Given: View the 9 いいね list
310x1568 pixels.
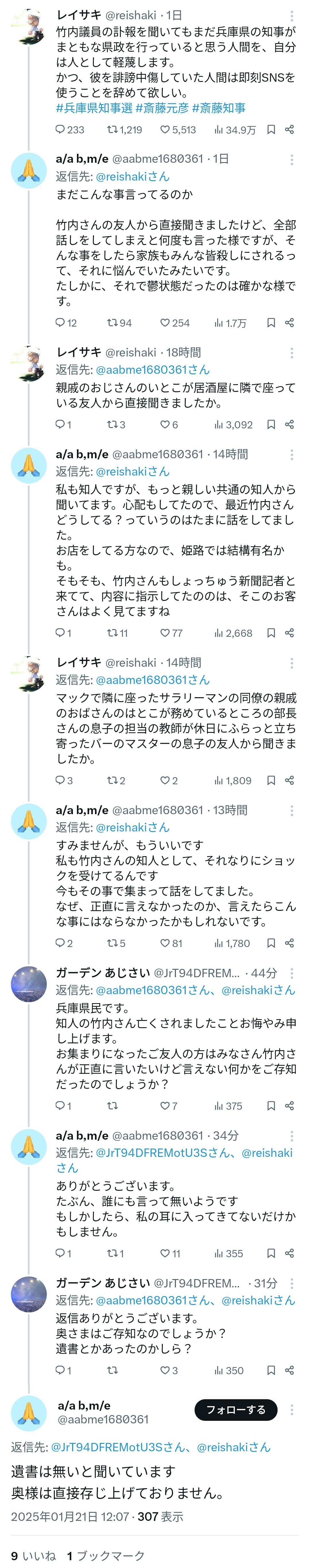Looking at the screenshot, I should coord(33,1555).
